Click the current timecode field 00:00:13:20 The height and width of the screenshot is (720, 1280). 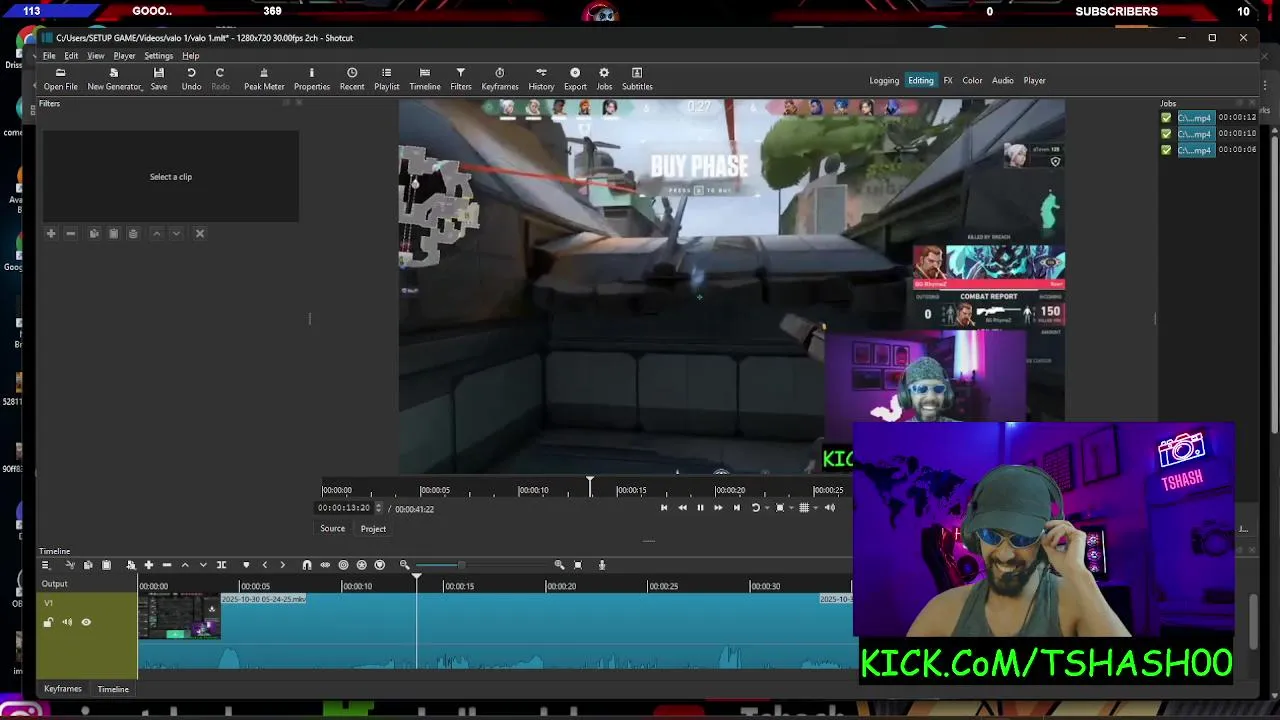tap(344, 508)
